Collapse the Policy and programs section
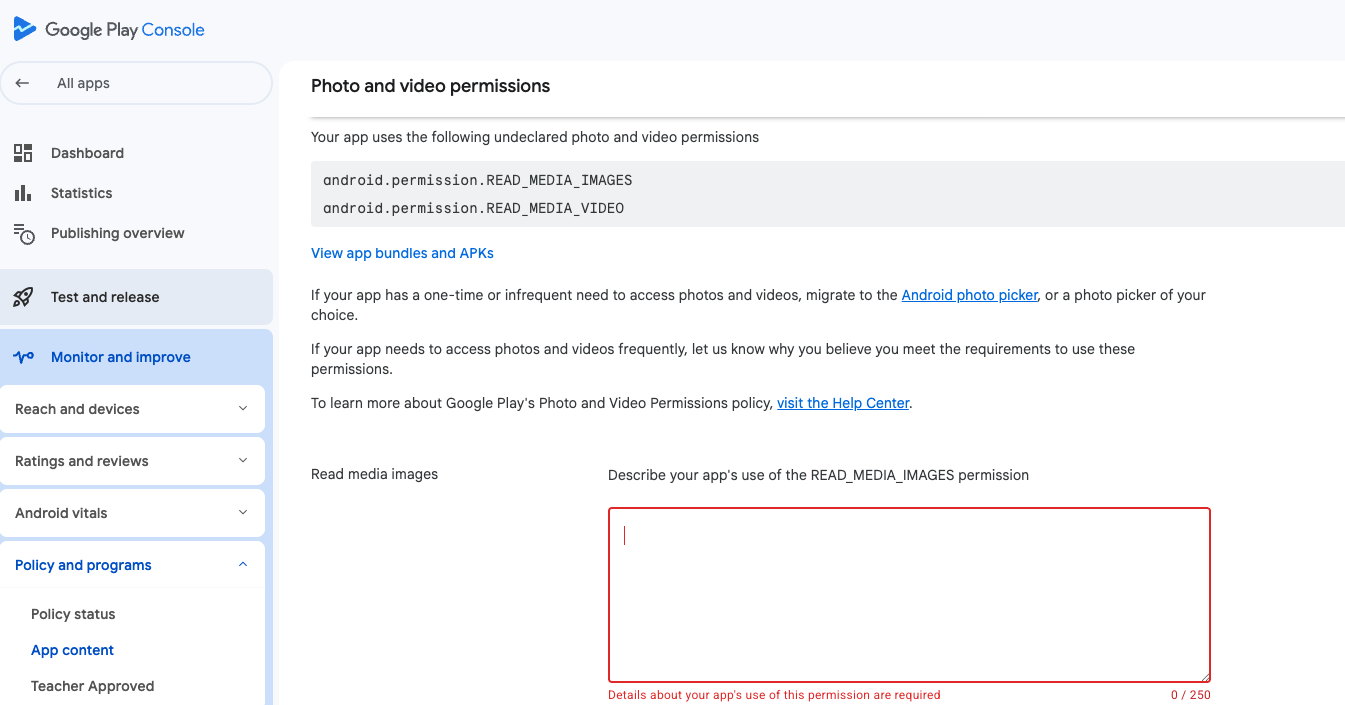This screenshot has height=705, width=1345. 242,565
